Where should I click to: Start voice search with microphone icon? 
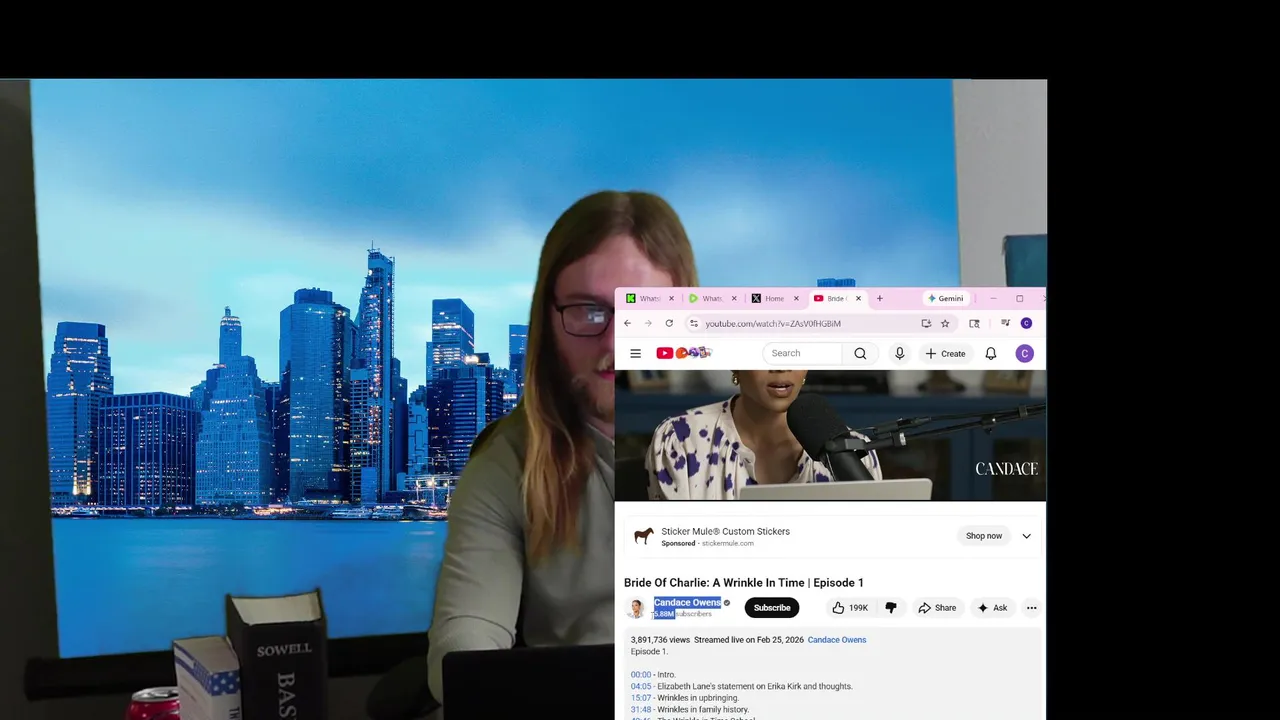click(x=899, y=353)
